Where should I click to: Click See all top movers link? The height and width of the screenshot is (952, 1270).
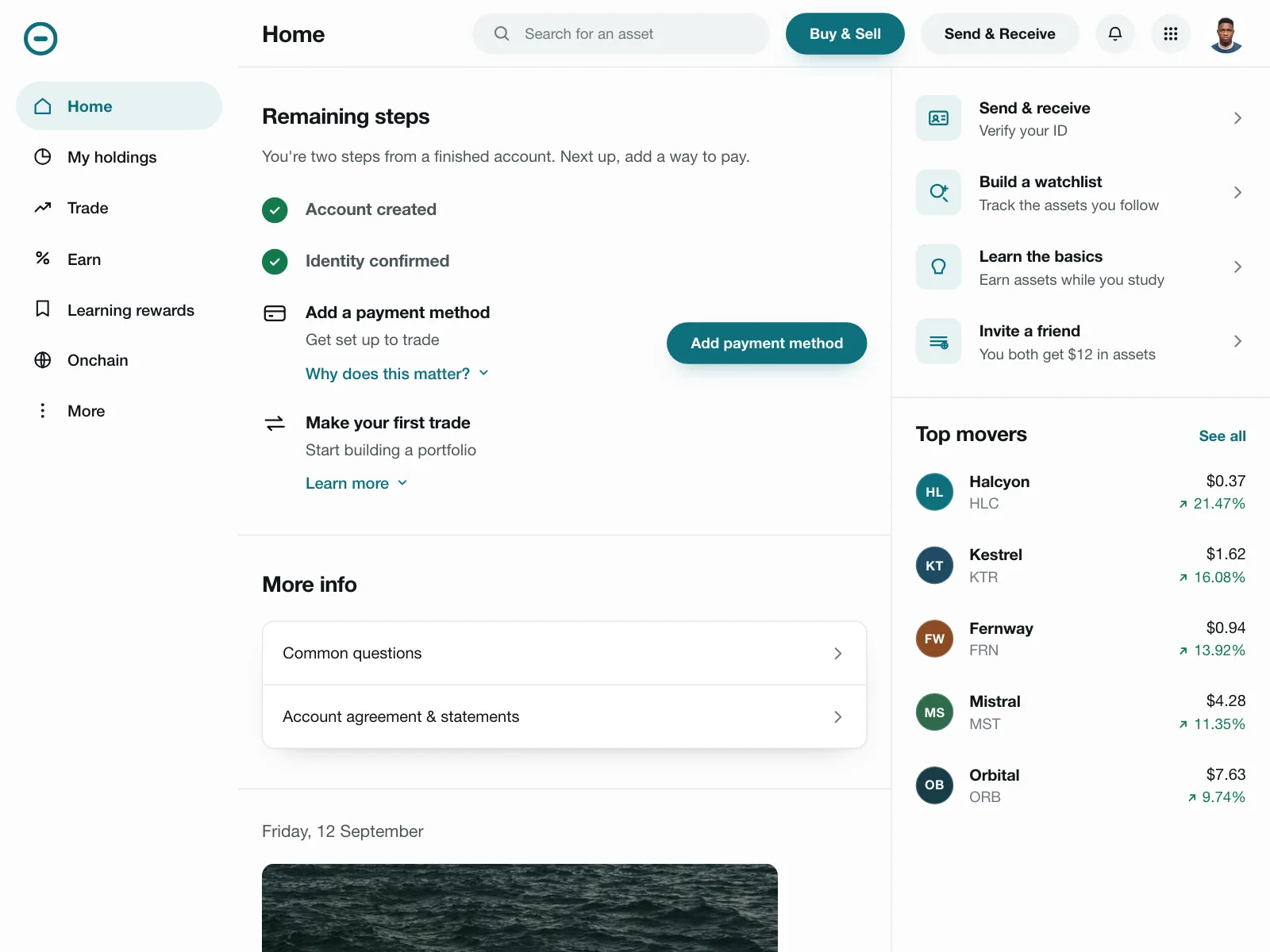(1222, 436)
